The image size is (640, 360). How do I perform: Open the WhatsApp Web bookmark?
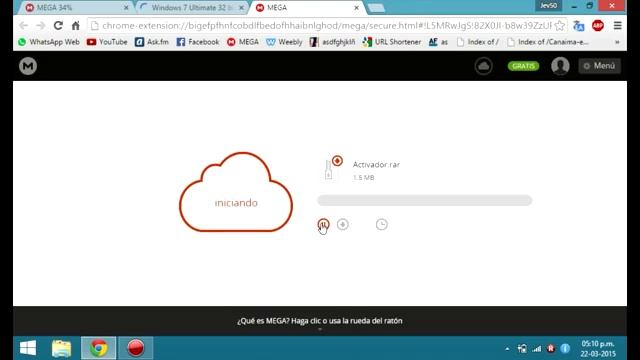click(49, 42)
